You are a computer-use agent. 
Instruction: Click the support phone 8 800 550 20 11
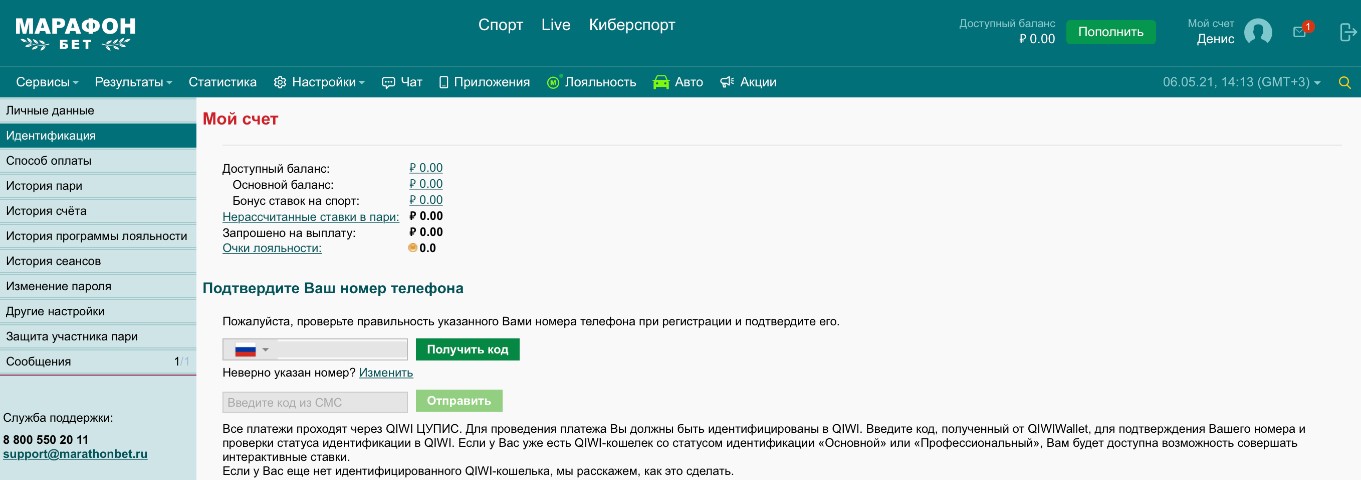click(46, 439)
